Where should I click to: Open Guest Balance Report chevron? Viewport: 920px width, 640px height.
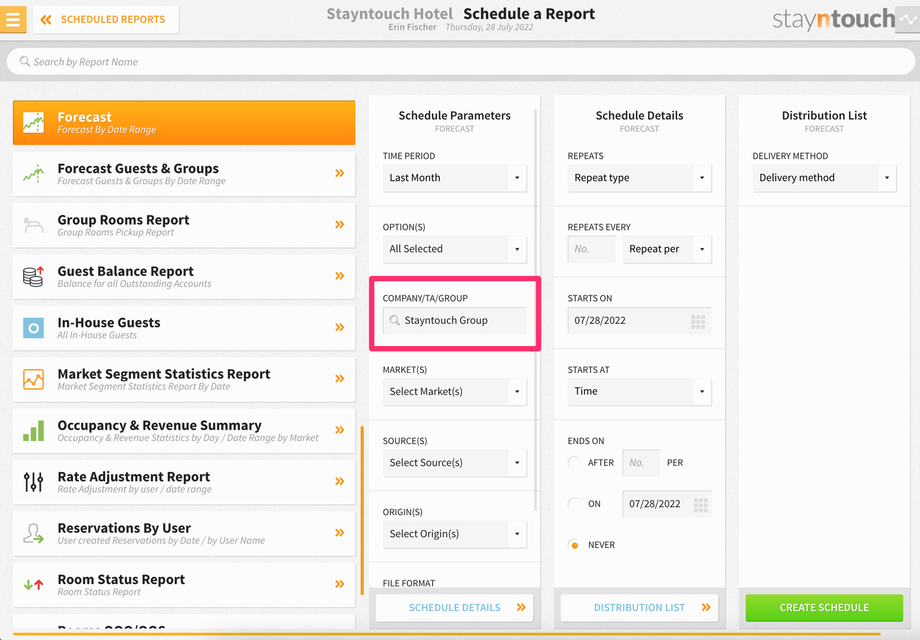click(340, 276)
